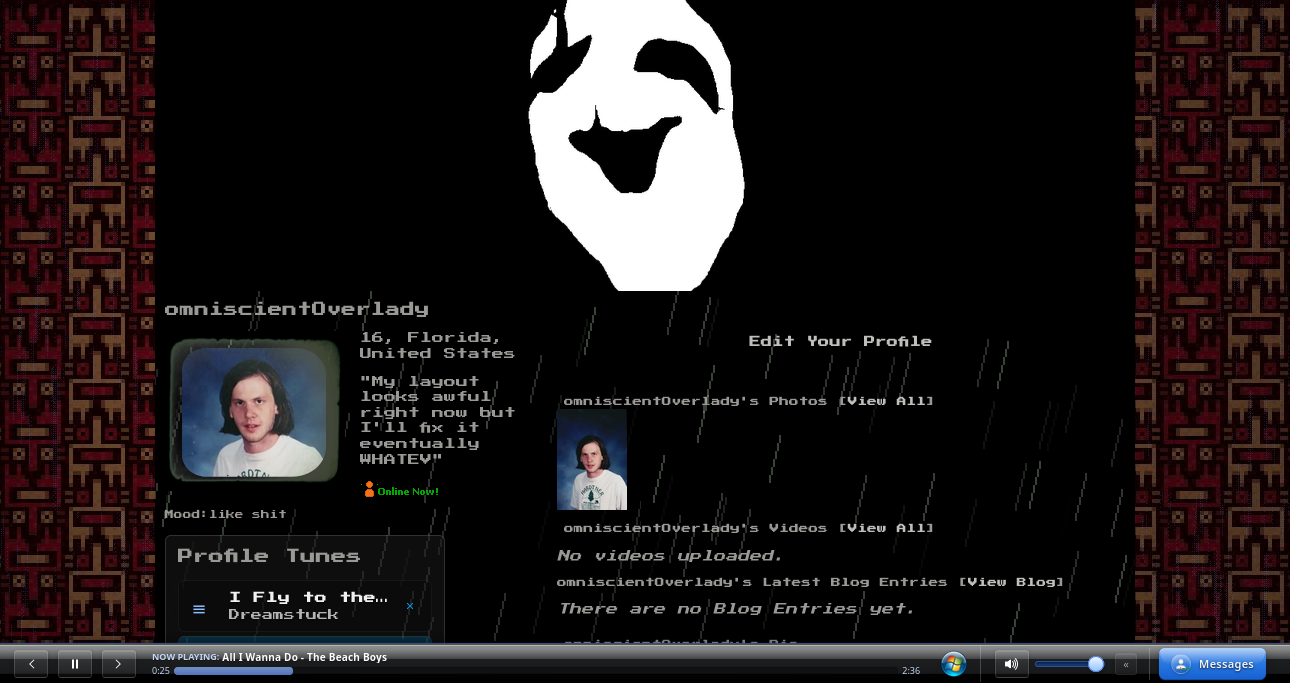Screen dimensions: 1290x683
Task: Adjust the volume slider knob
Action: pos(1096,664)
